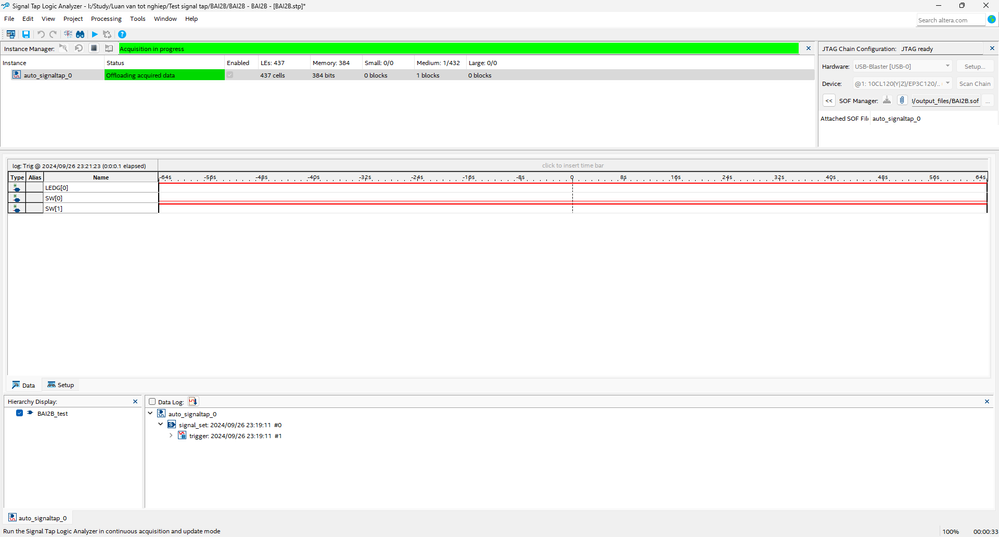This screenshot has width=999, height=537.
Task: Click the BAI2B_test hierarchy node icon
Action: coord(29,413)
